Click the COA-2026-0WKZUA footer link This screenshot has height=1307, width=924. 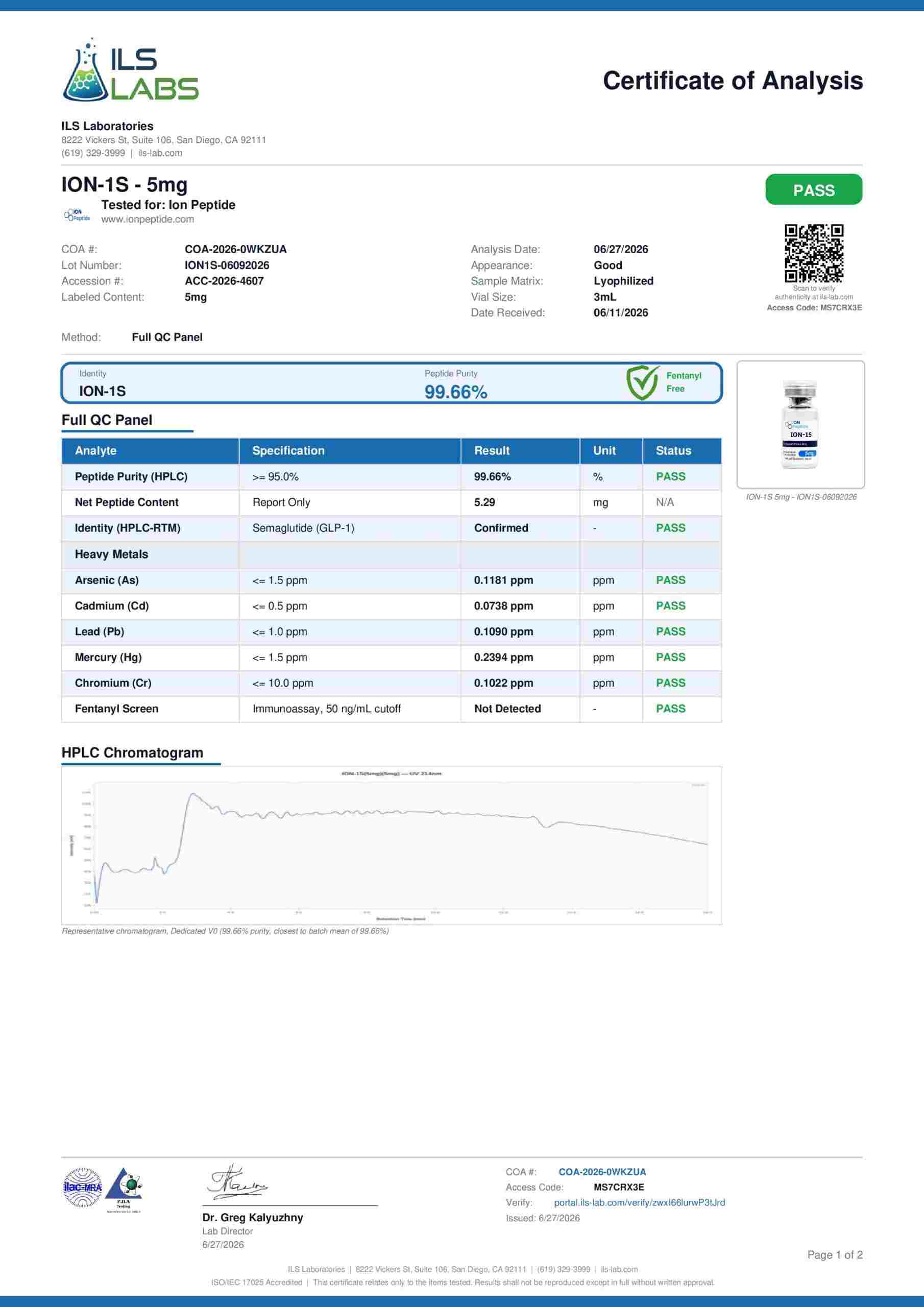pyautogui.click(x=602, y=1172)
